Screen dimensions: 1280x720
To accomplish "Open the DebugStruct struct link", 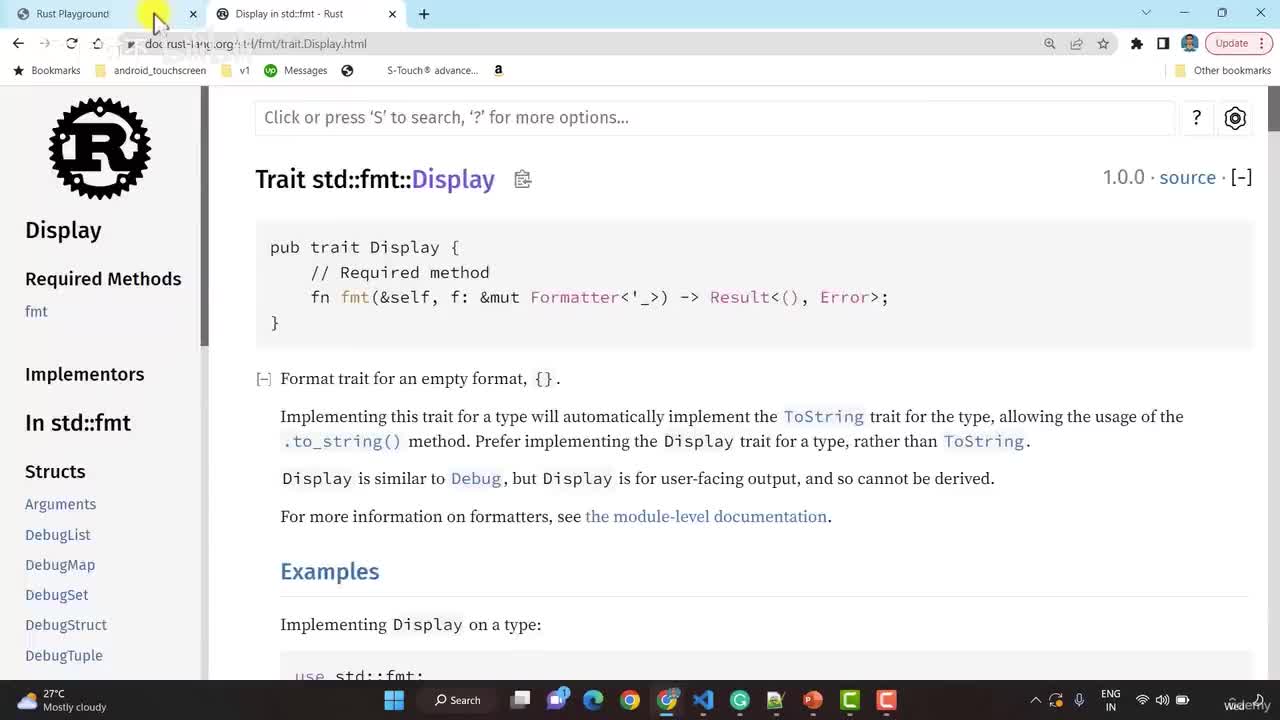I will tap(66, 625).
